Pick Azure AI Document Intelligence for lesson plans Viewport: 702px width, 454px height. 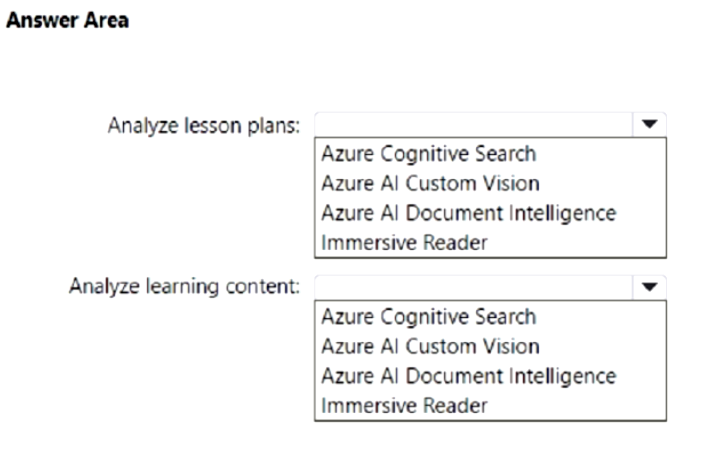[x=469, y=213]
